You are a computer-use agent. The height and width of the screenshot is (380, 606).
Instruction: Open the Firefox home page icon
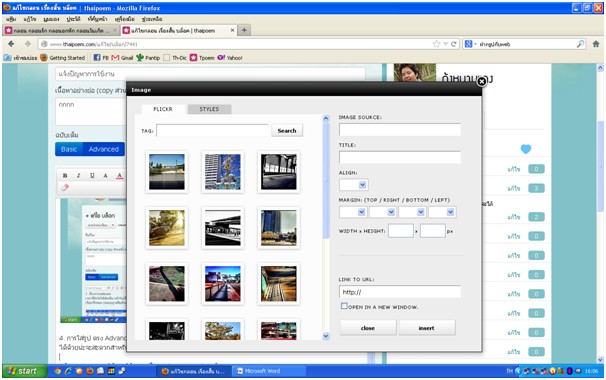click(x=596, y=44)
